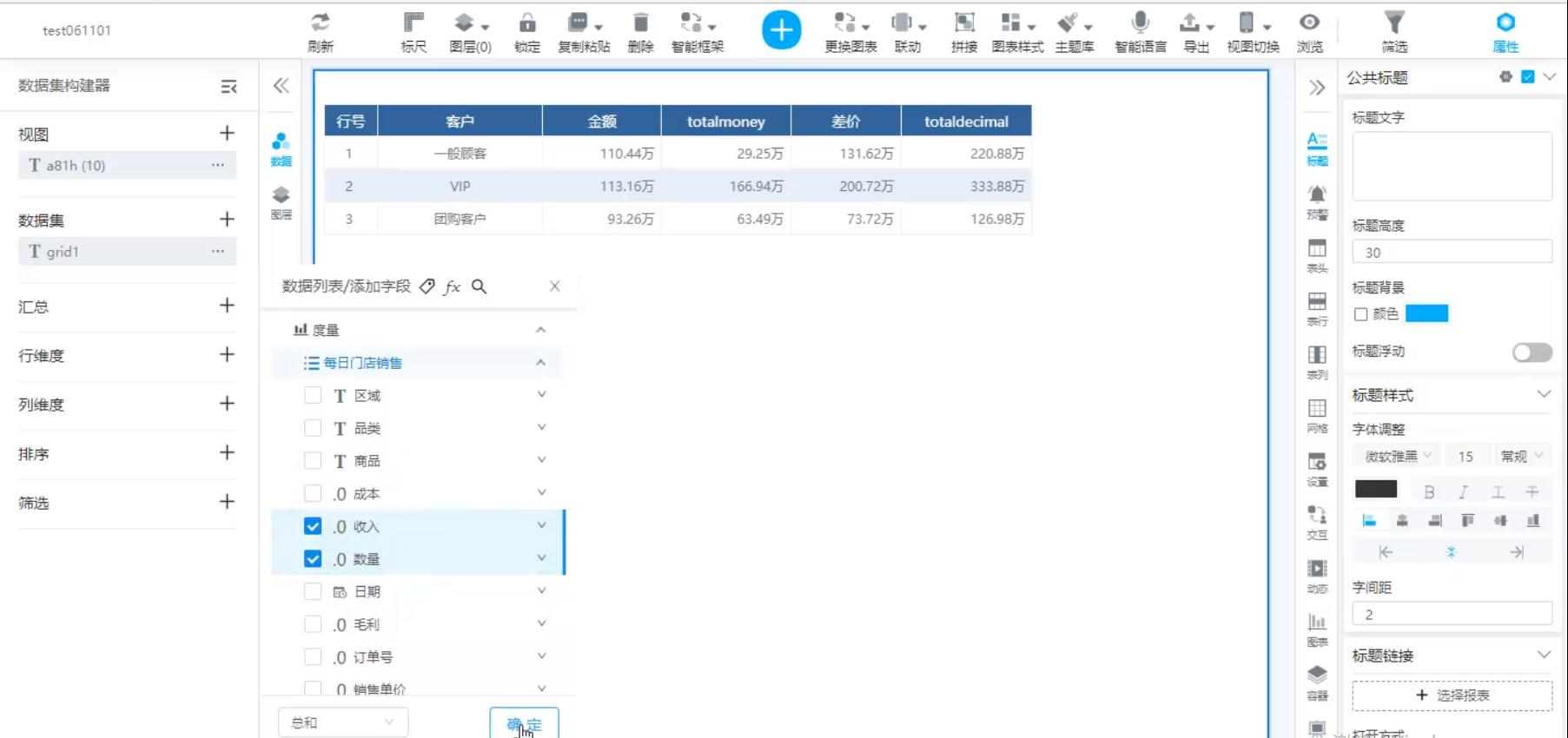This screenshot has width=1568, height=738.
Task: Check the 区域 field checkbox
Action: (x=313, y=395)
